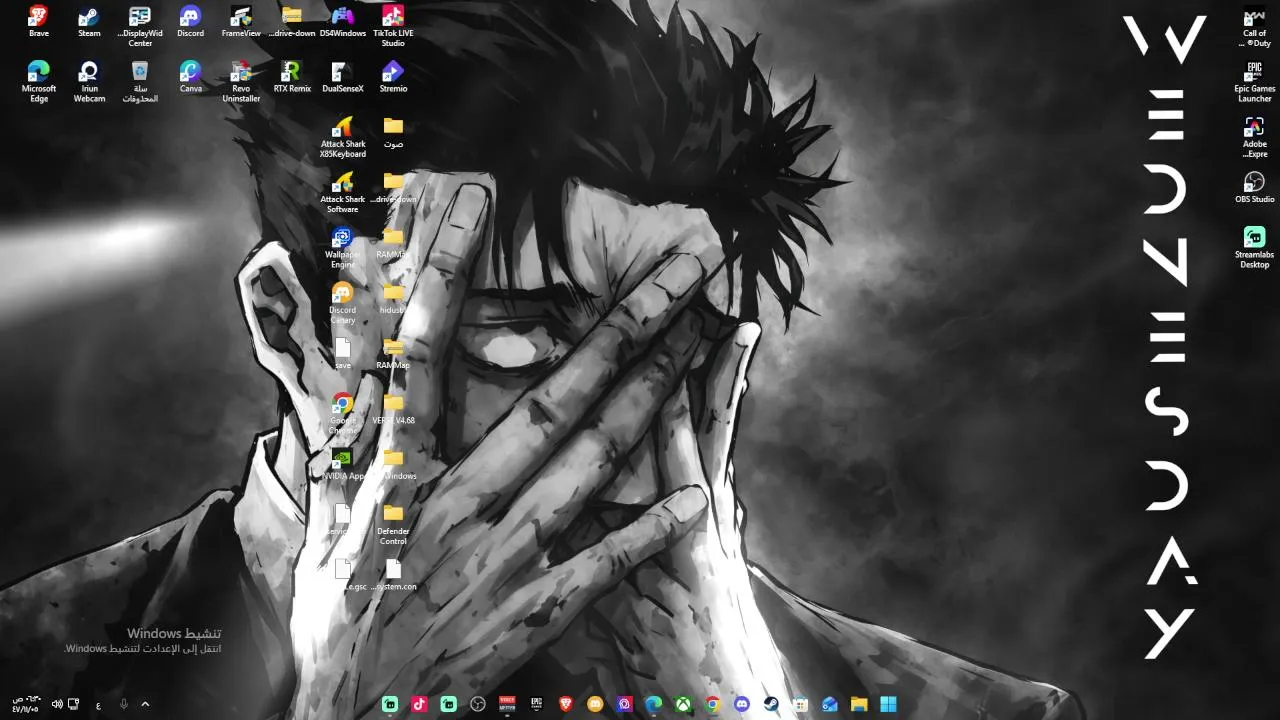1280x720 pixels.
Task: Open Epic Games from the taskbar
Action: coord(537,704)
